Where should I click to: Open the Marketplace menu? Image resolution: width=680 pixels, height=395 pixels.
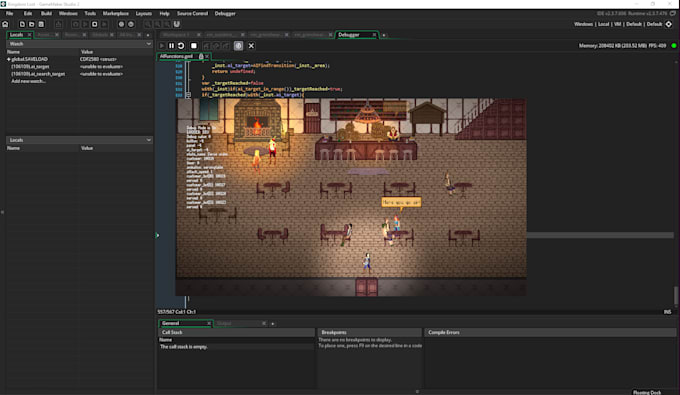pyautogui.click(x=116, y=13)
